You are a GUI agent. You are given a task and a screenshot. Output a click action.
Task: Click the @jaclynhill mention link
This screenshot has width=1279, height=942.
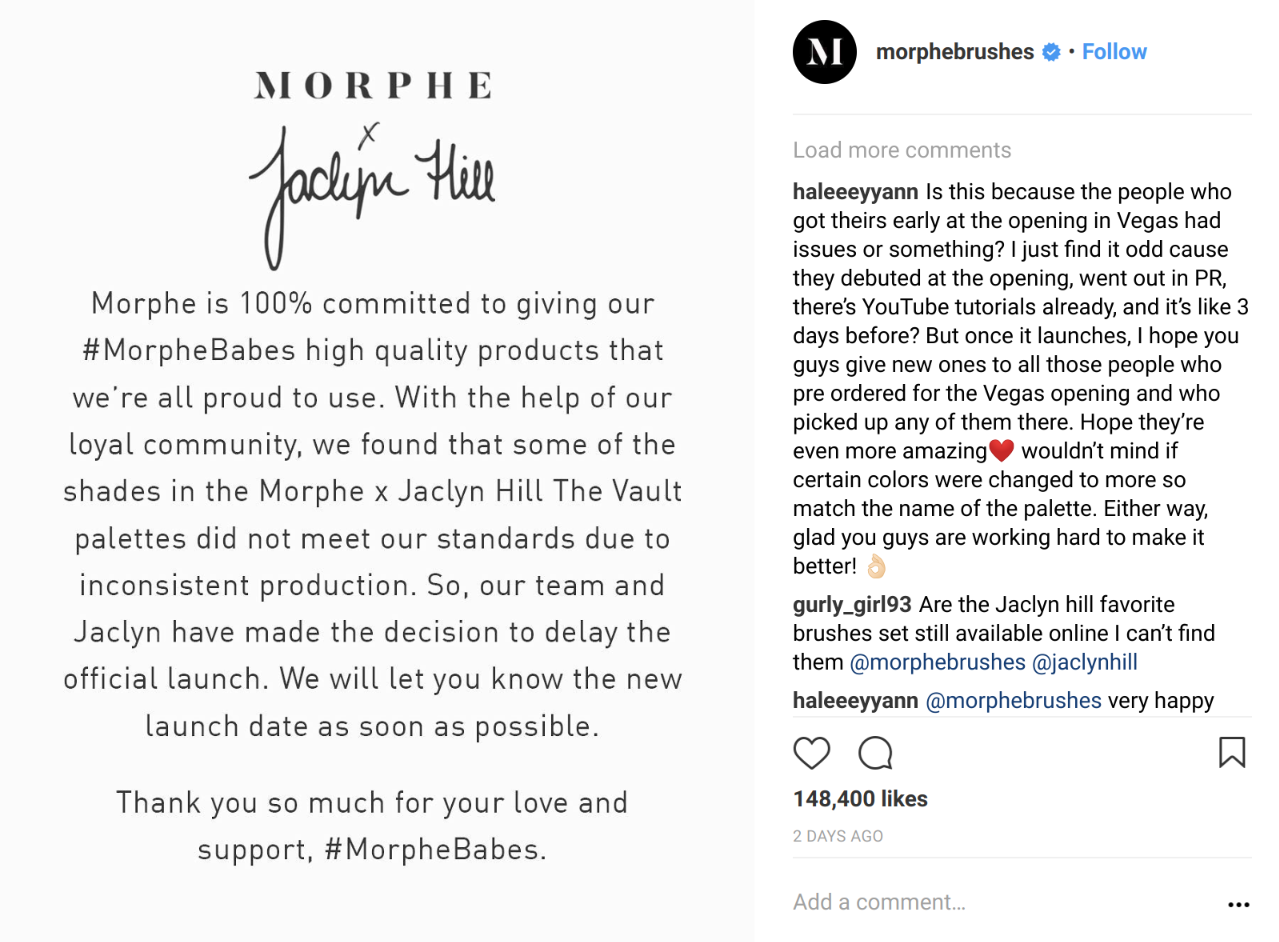[x=1085, y=662]
